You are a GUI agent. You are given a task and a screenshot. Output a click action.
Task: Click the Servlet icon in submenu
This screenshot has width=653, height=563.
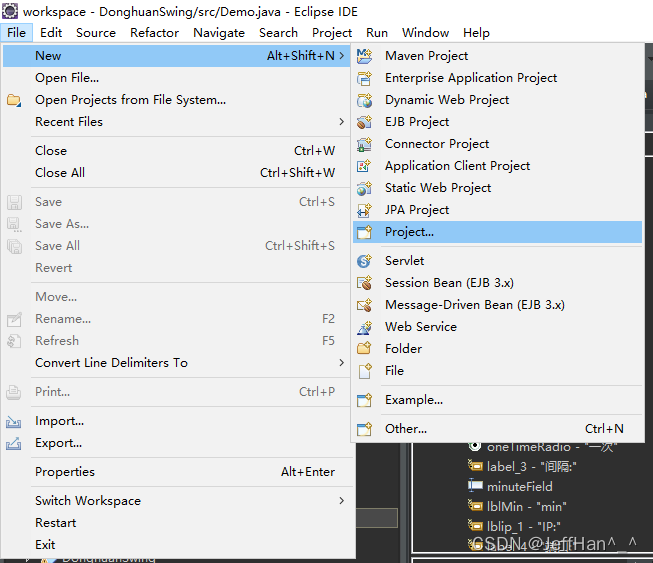pos(365,261)
